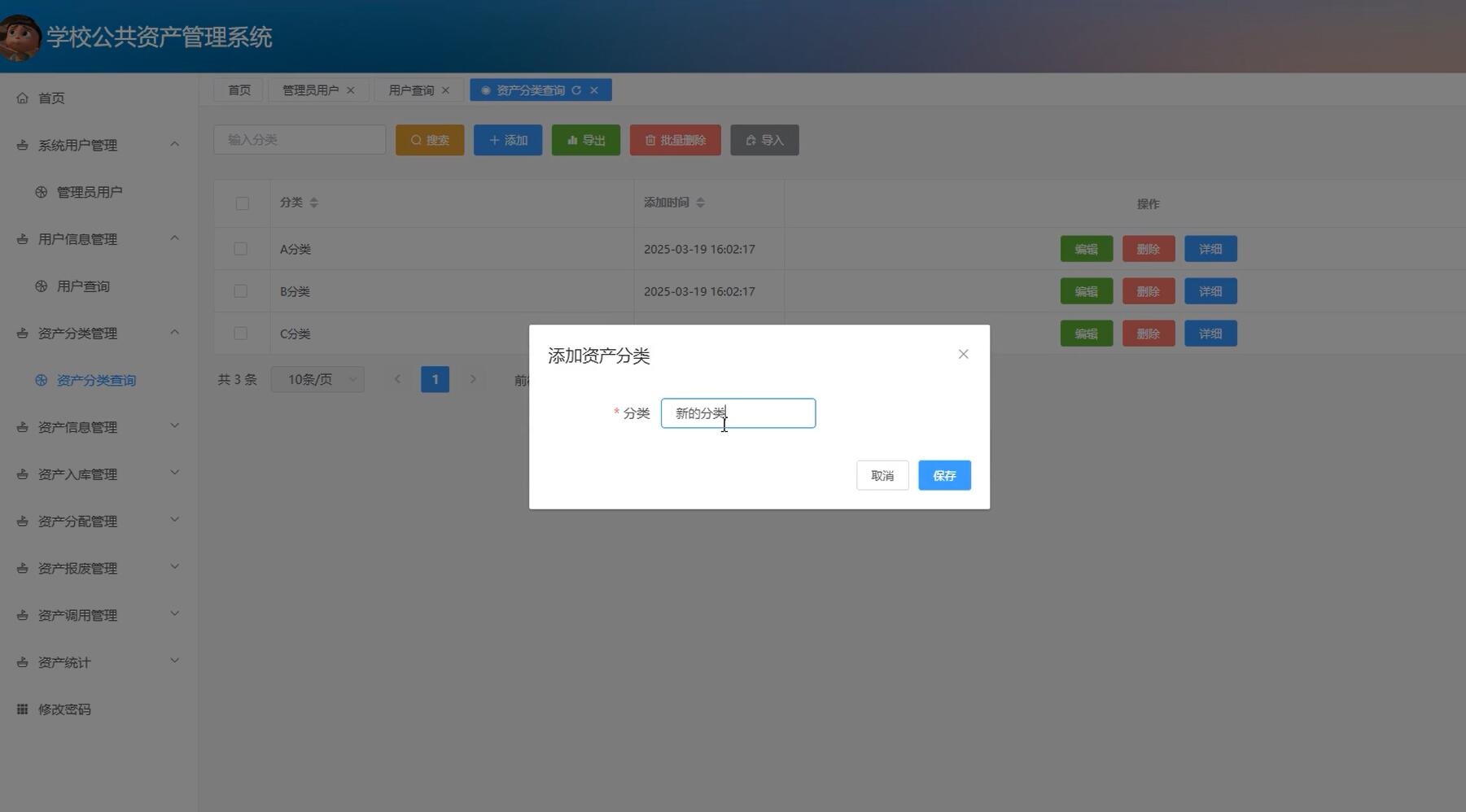Click inside the 分类 input field
Screen dimensions: 1466x812
click(x=737, y=413)
